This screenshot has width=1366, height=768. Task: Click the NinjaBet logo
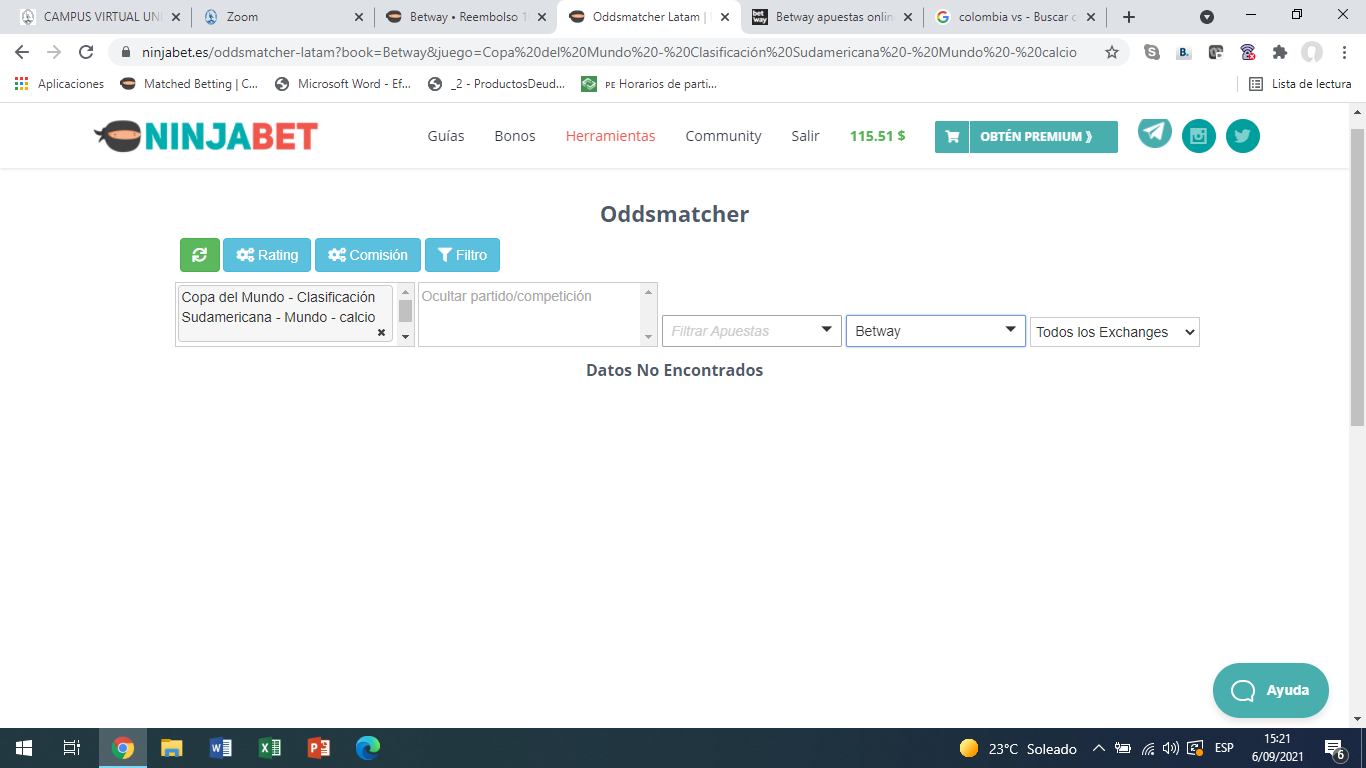[206, 136]
